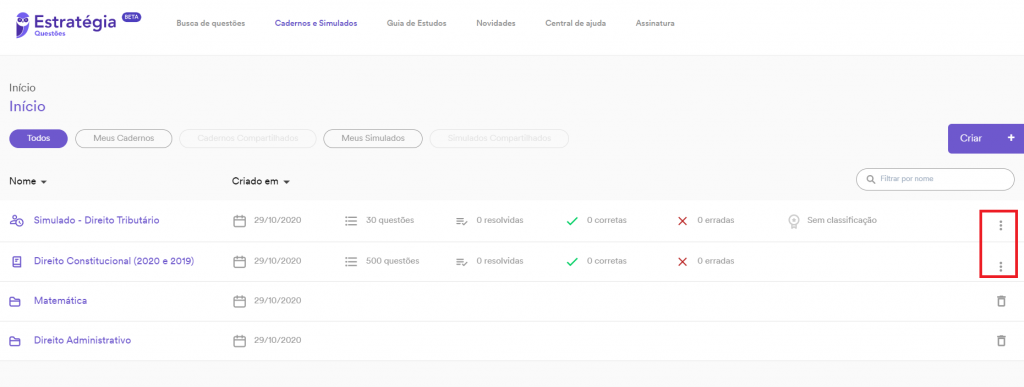This screenshot has height=387, width=1024.
Task: Click the plus icon on Criar
Action: click(1011, 138)
